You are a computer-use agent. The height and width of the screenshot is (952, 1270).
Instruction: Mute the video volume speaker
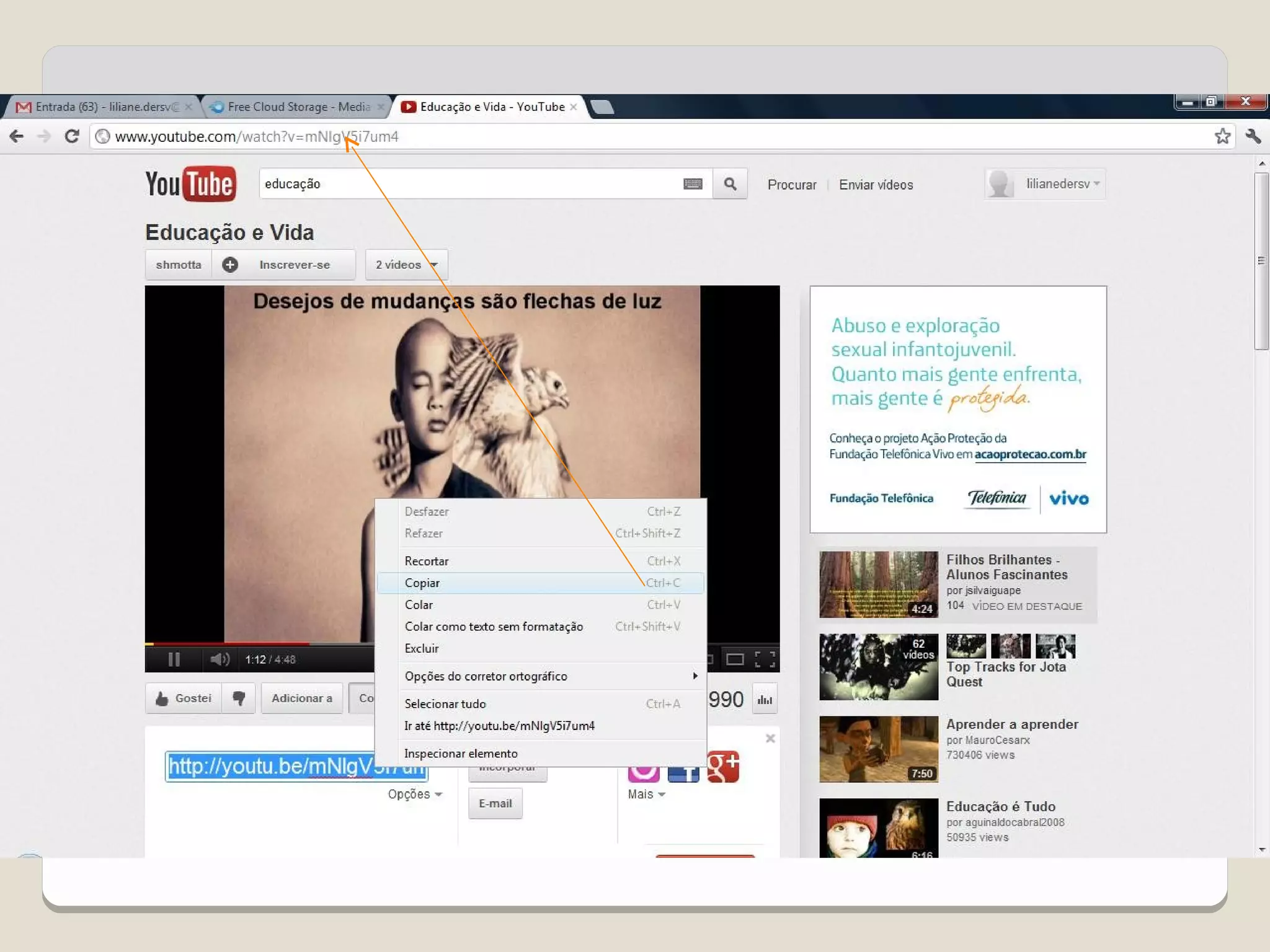pyautogui.click(x=219, y=659)
